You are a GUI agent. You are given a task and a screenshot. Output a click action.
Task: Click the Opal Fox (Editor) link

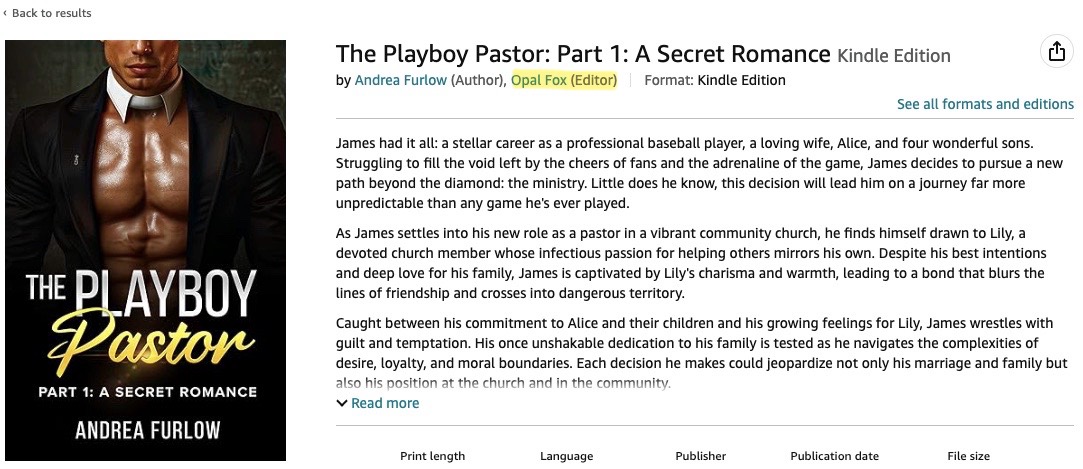[564, 80]
